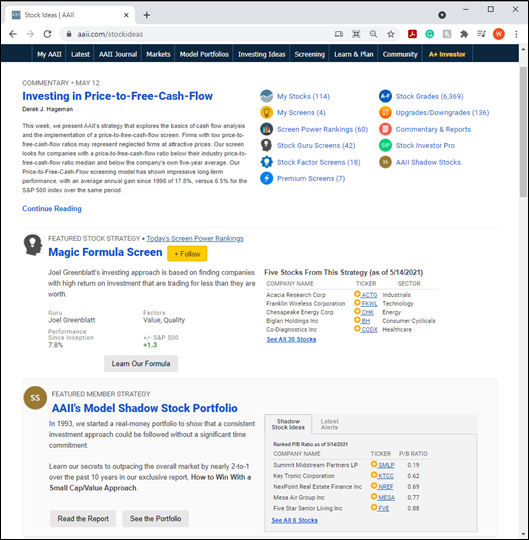Click the Stock Factor Screens gear icon

pyautogui.click(x=266, y=162)
